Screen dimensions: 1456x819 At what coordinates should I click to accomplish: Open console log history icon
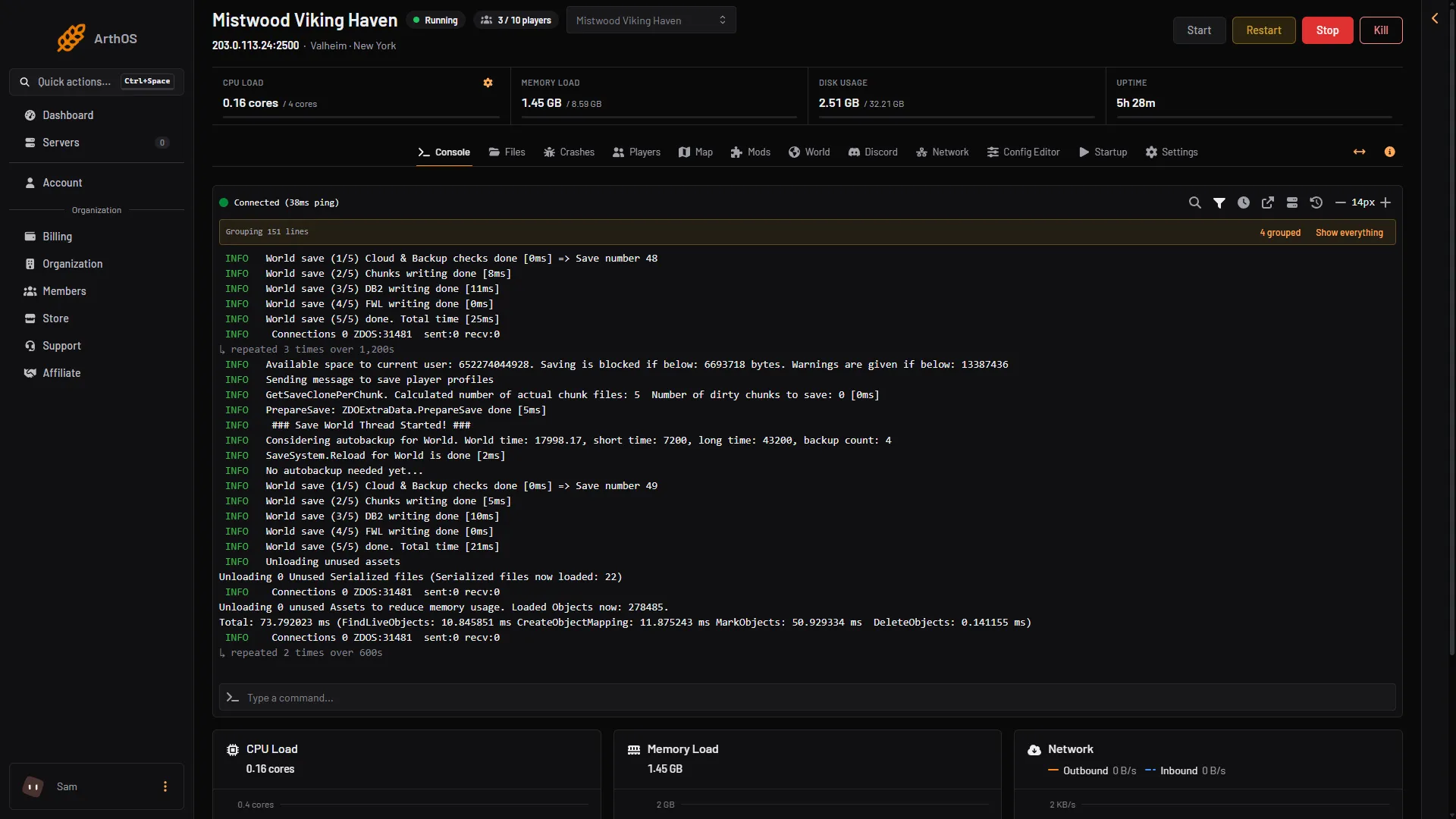pos(1316,202)
